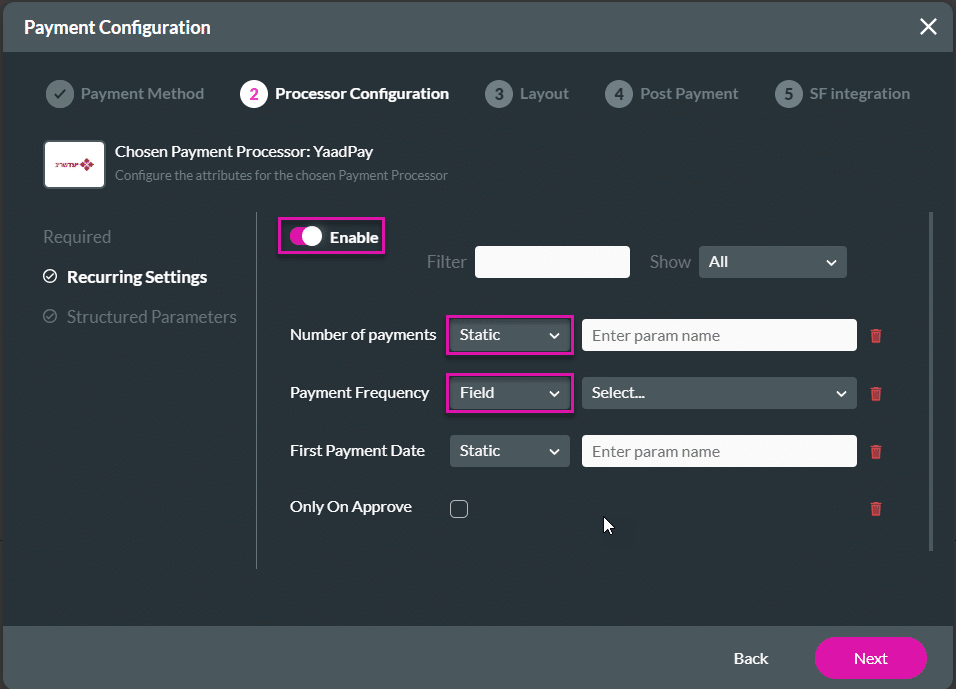Check the Only On Approve checkbox
956x689 pixels.
coord(459,509)
